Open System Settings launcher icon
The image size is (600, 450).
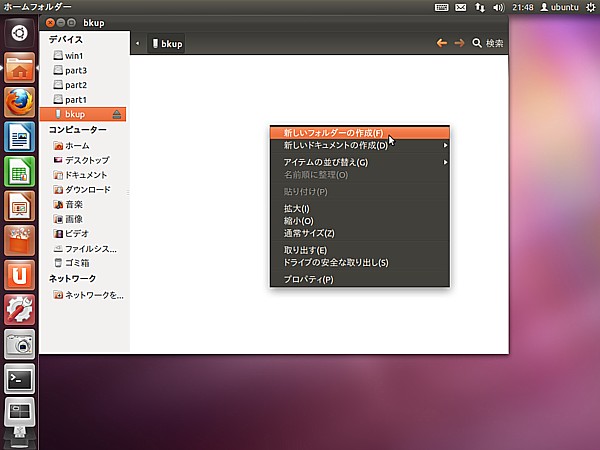(x=20, y=309)
